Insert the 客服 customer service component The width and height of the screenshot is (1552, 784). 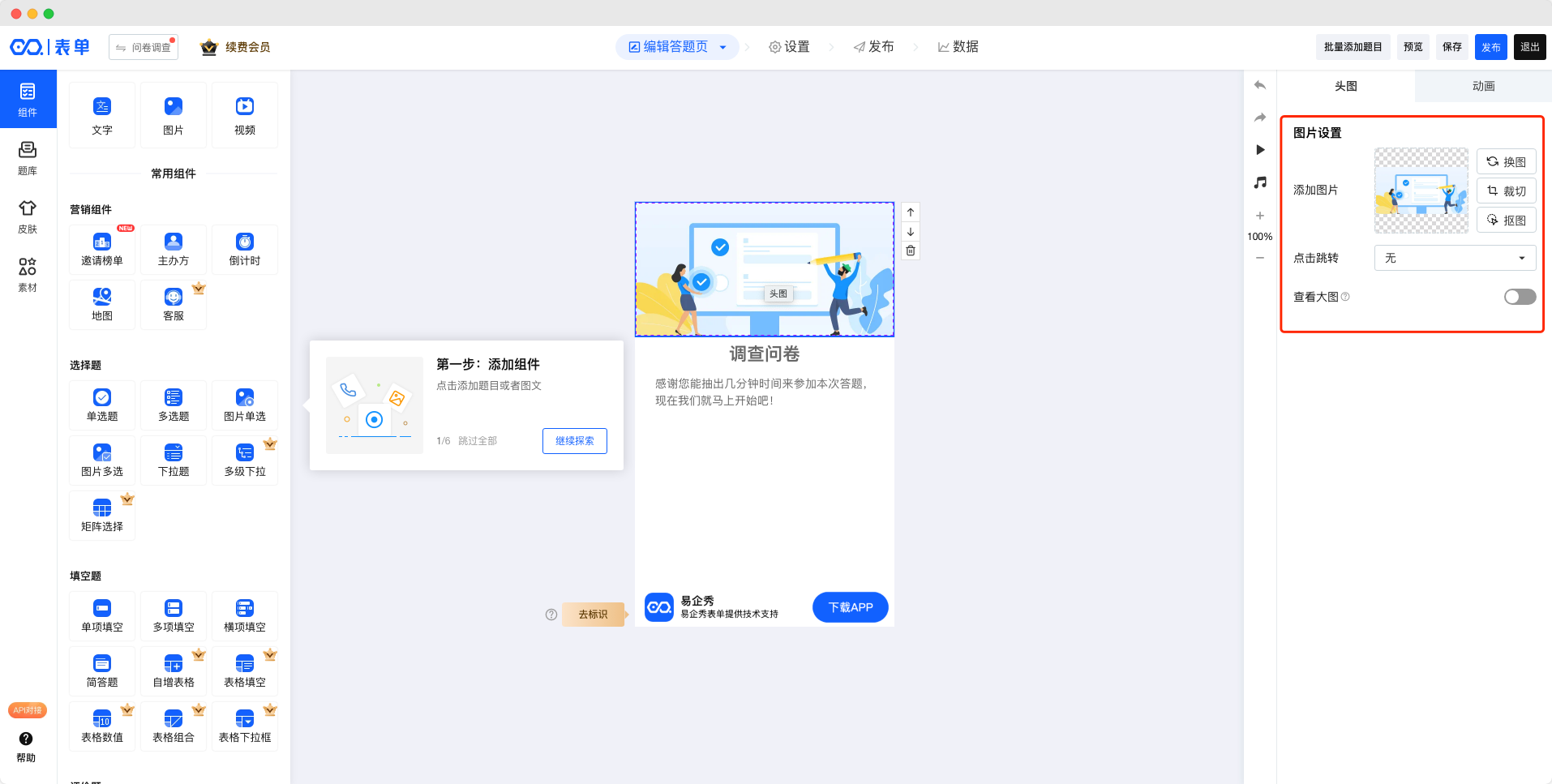(174, 305)
